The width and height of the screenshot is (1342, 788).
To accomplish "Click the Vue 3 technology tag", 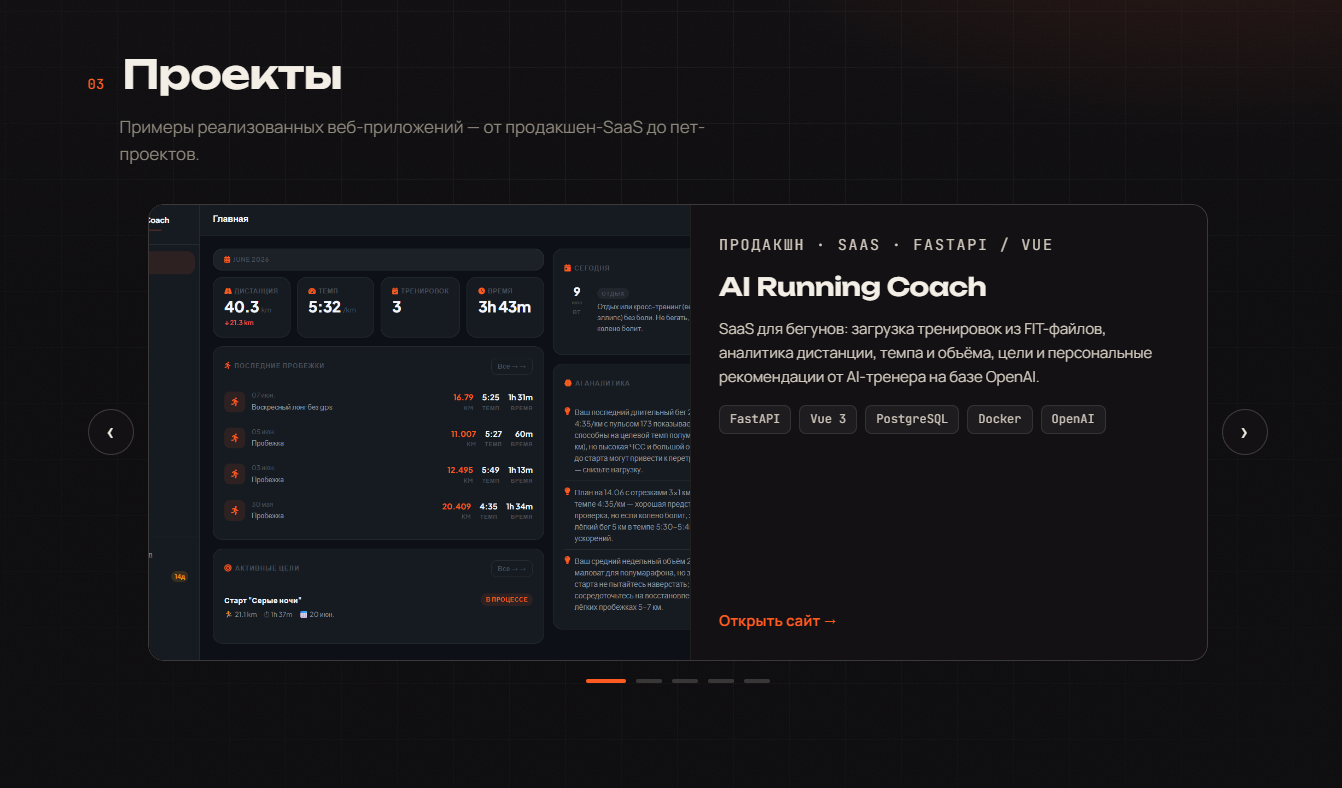I will coord(828,419).
